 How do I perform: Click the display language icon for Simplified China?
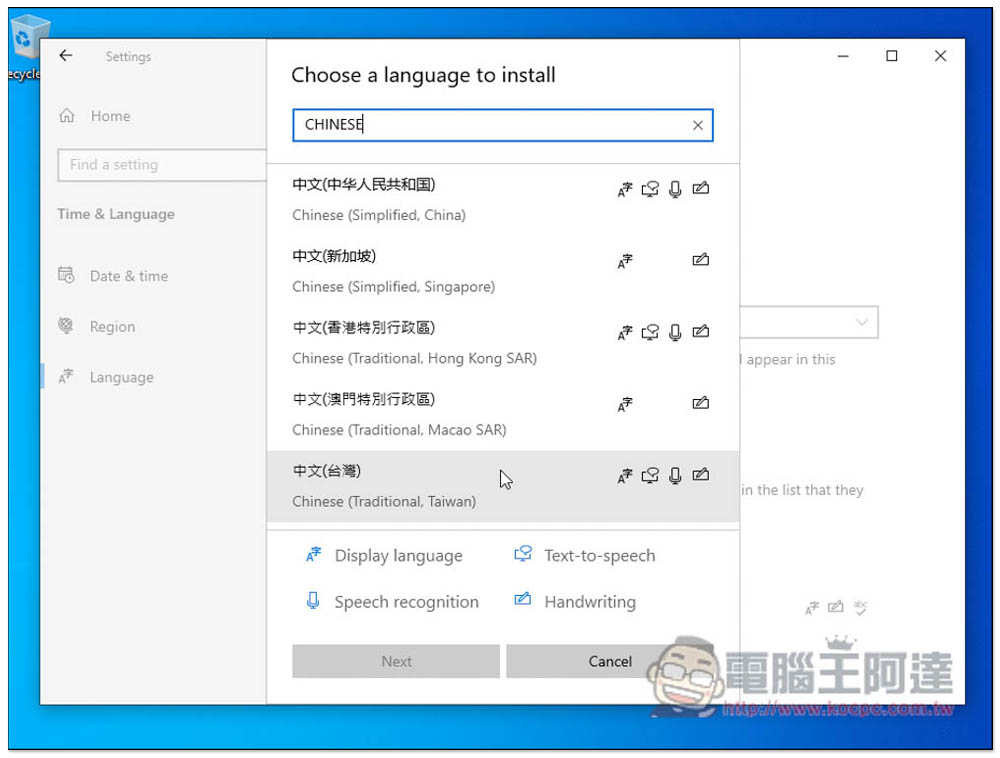pyautogui.click(x=624, y=189)
